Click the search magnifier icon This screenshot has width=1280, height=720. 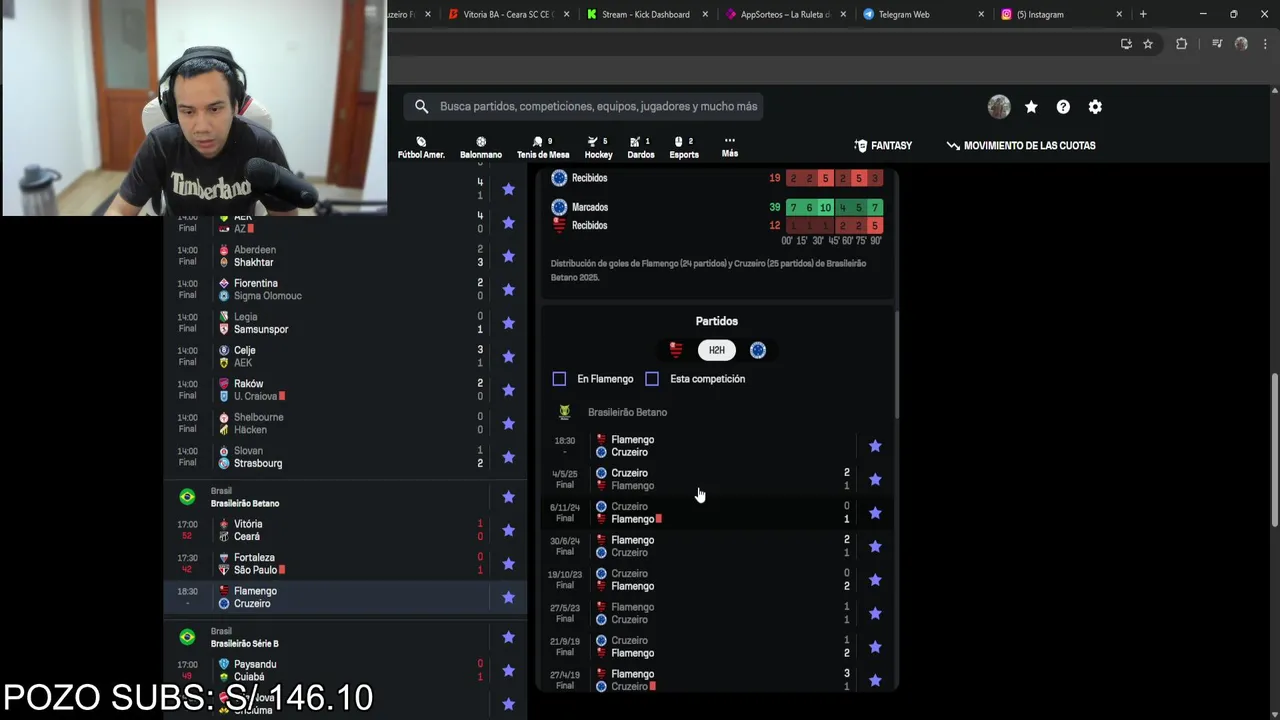click(x=421, y=106)
